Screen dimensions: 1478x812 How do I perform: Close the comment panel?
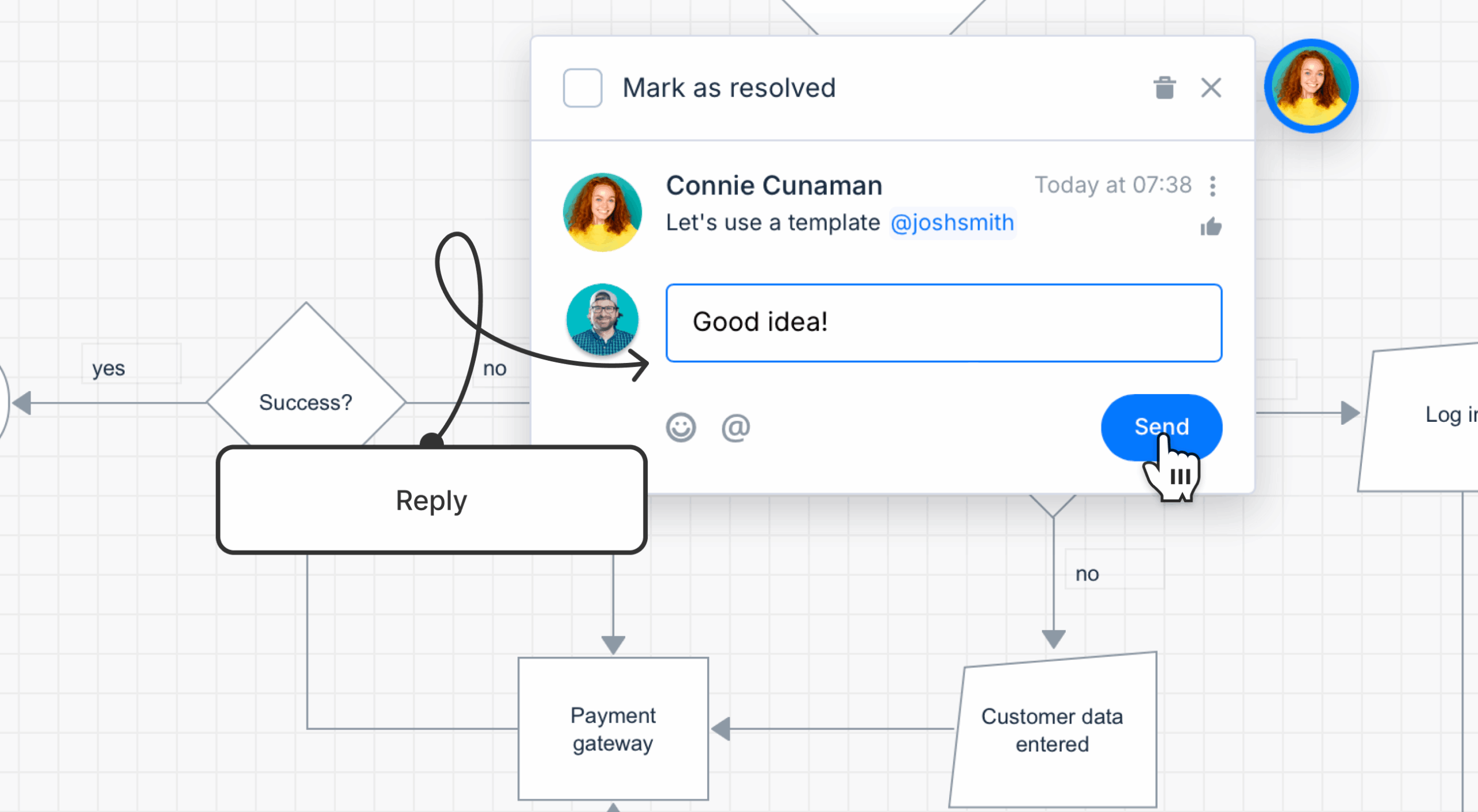pos(1211,88)
